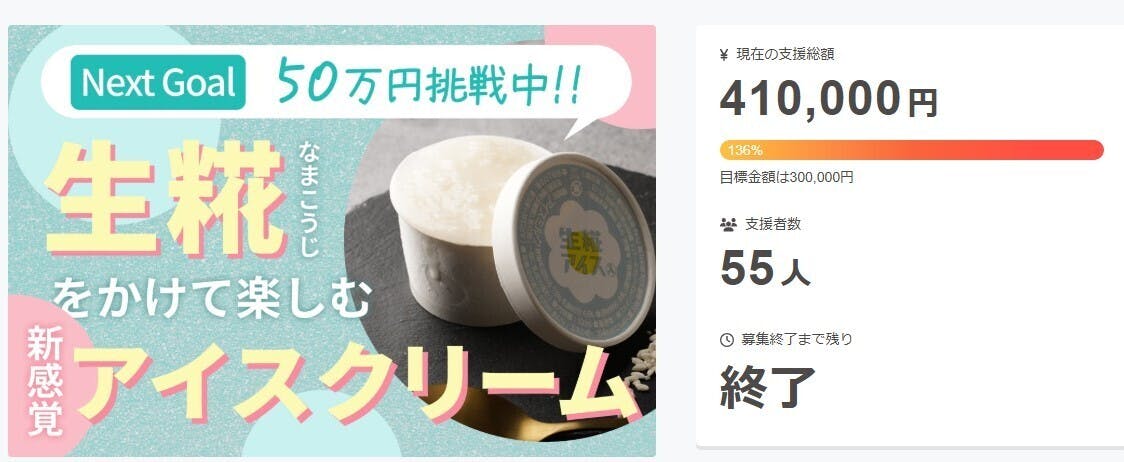Click the yen icon beside 現在の支援総額
The height and width of the screenshot is (462, 1124).
click(724, 54)
